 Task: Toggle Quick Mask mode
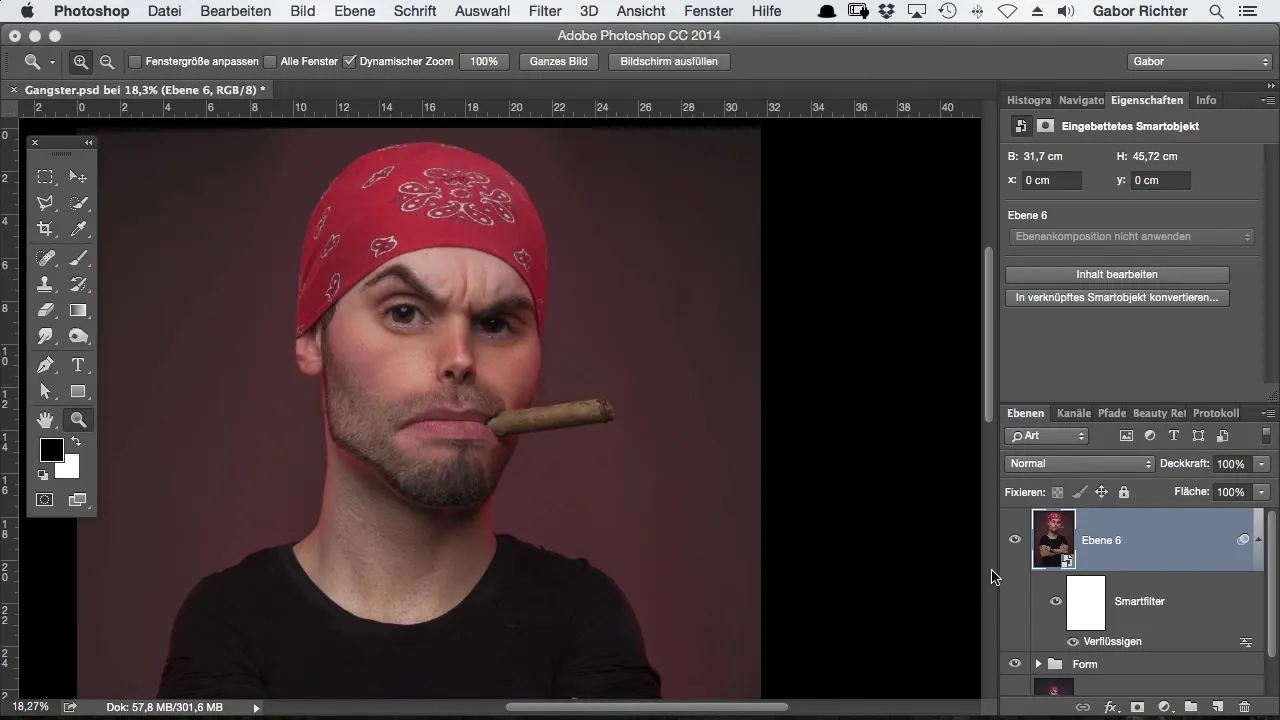coord(45,500)
